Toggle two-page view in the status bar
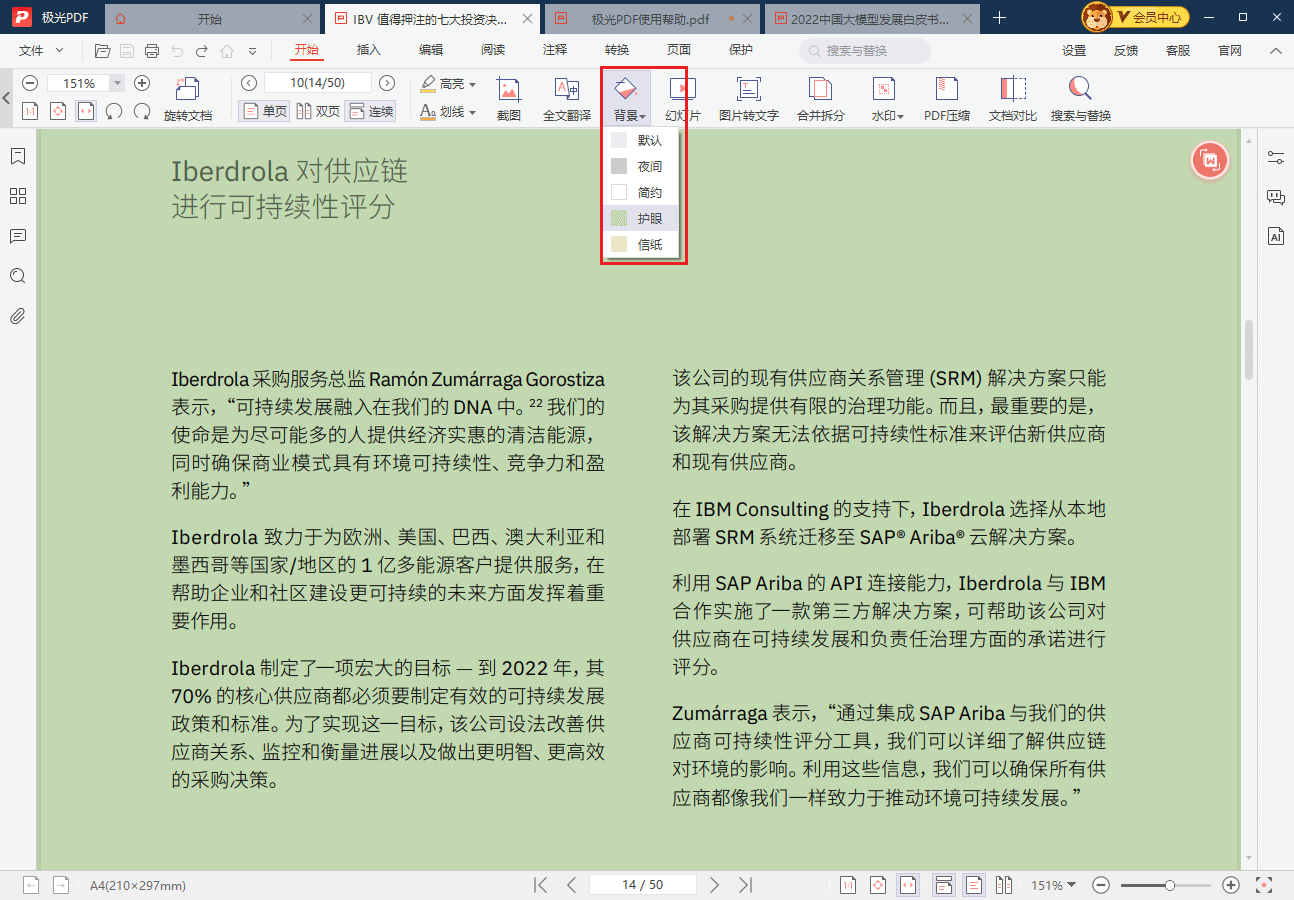Screen dimensions: 1294x900 tap(1003, 885)
